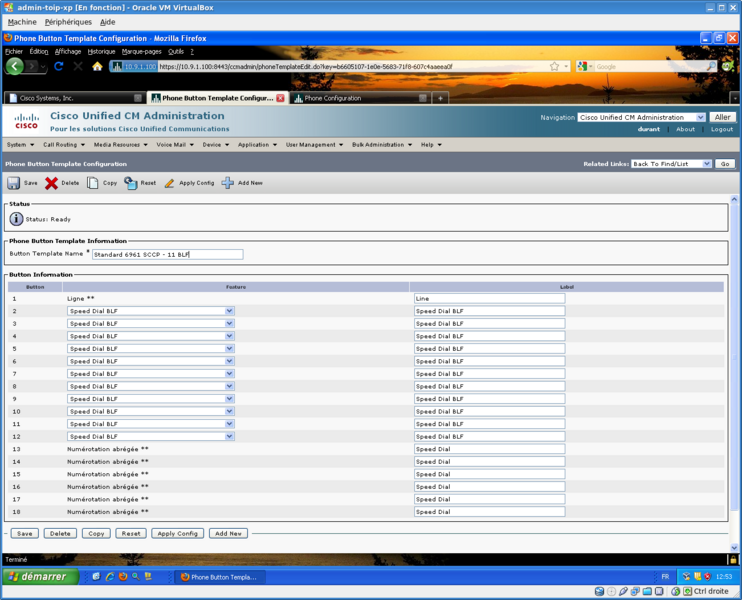The width and height of the screenshot is (742, 600).
Task: Click the Firefox reload page icon
Action: pos(59,66)
